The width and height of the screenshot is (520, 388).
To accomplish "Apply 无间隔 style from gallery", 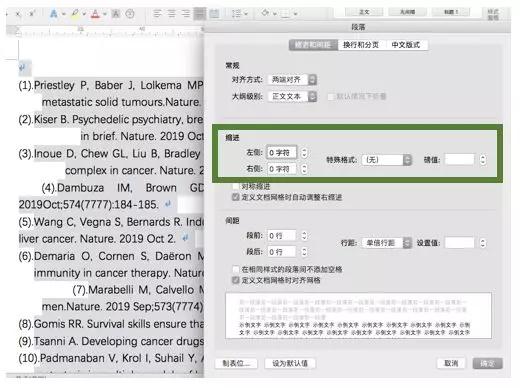I will coord(407,12).
